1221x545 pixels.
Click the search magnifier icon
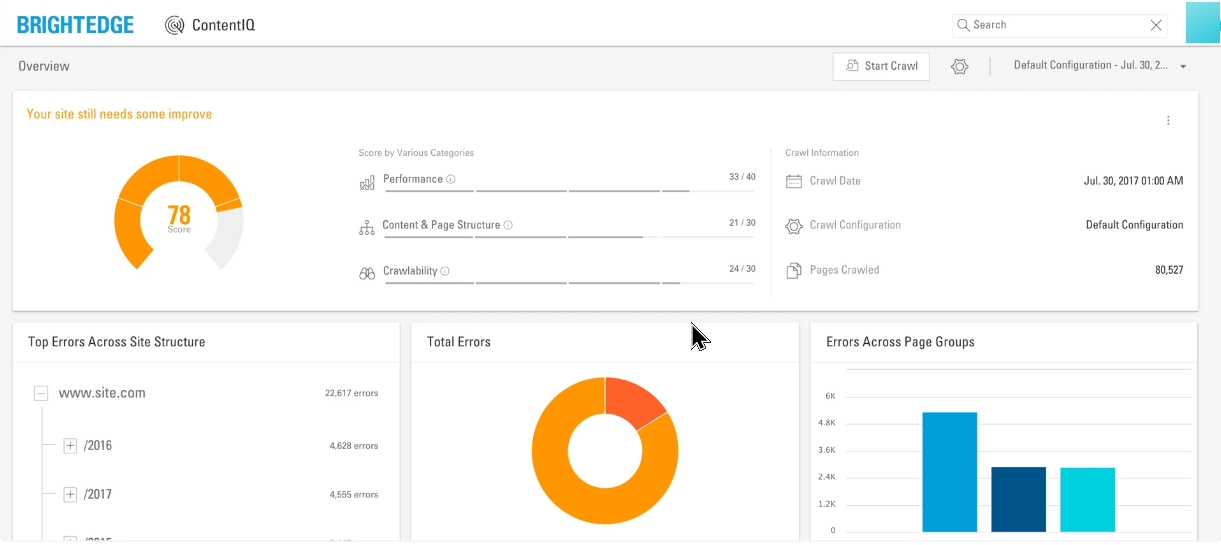(963, 25)
